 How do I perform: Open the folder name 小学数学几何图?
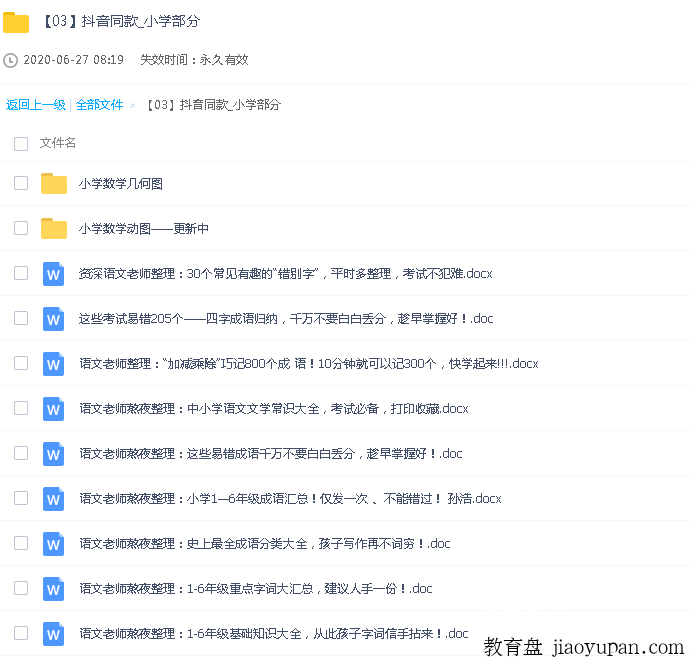click(x=121, y=184)
